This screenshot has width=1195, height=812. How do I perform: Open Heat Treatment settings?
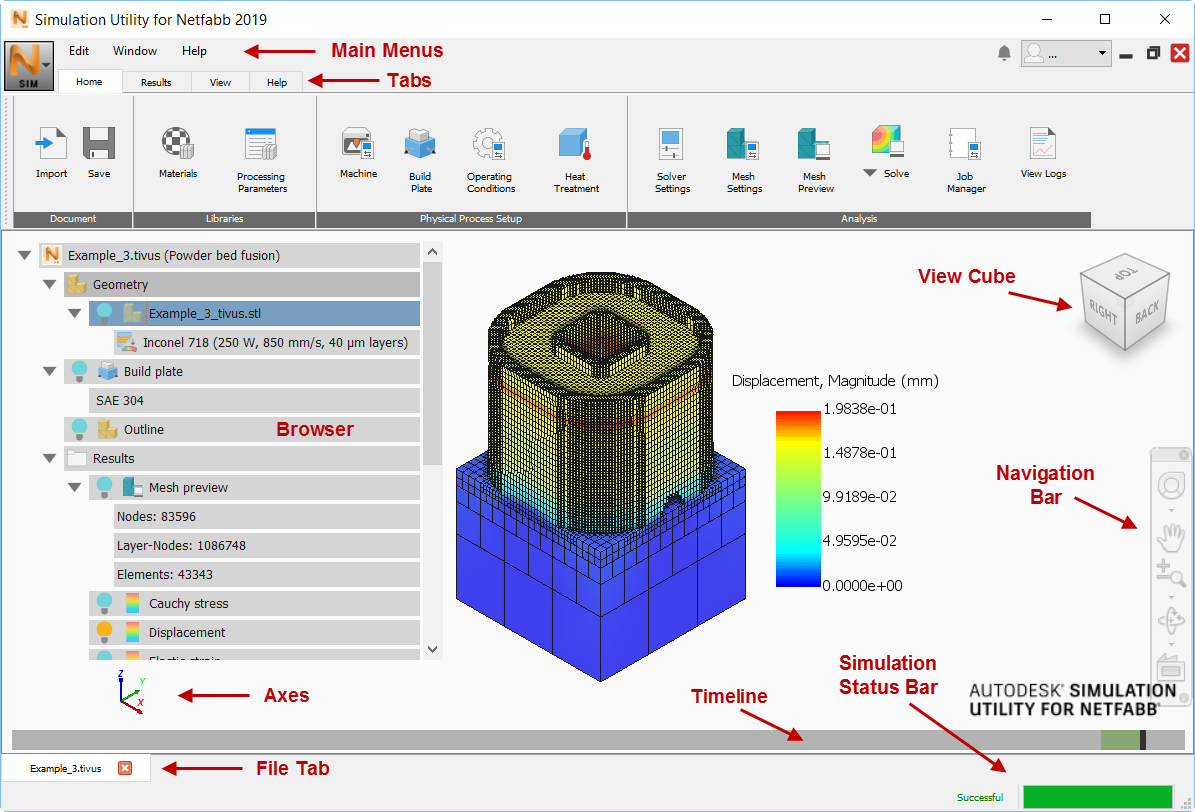(575, 143)
